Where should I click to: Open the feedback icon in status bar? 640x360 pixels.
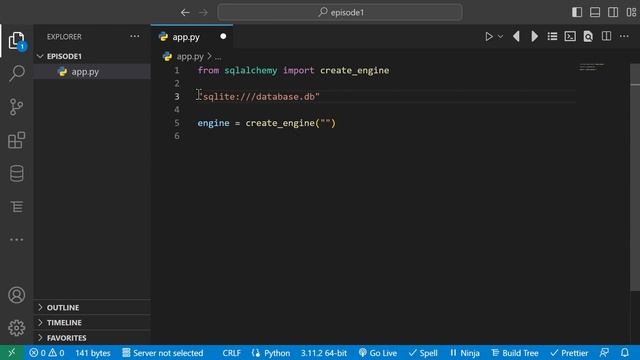[604, 353]
